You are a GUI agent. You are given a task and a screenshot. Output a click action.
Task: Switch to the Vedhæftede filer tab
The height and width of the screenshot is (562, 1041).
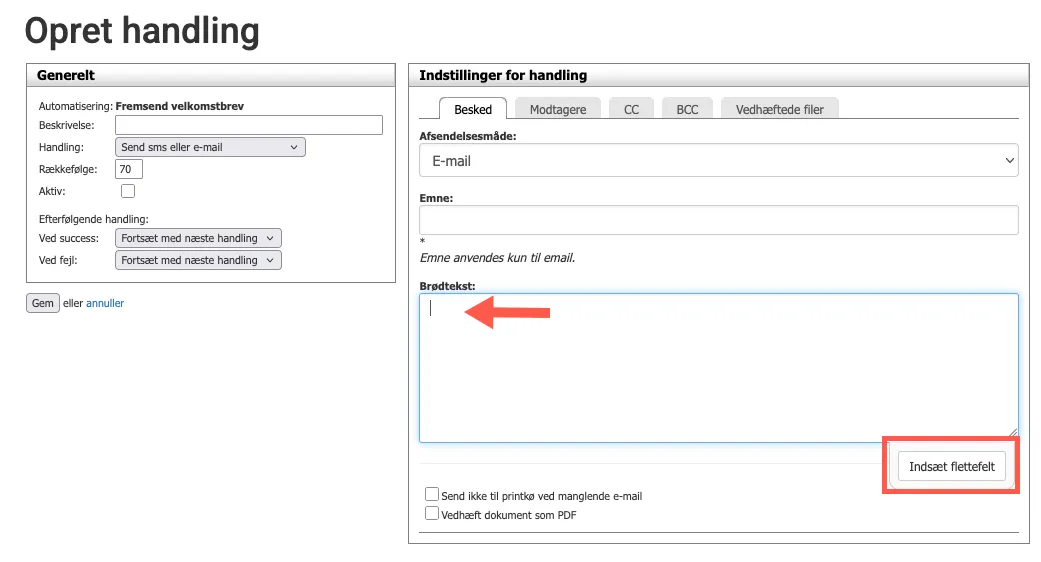pos(779,109)
